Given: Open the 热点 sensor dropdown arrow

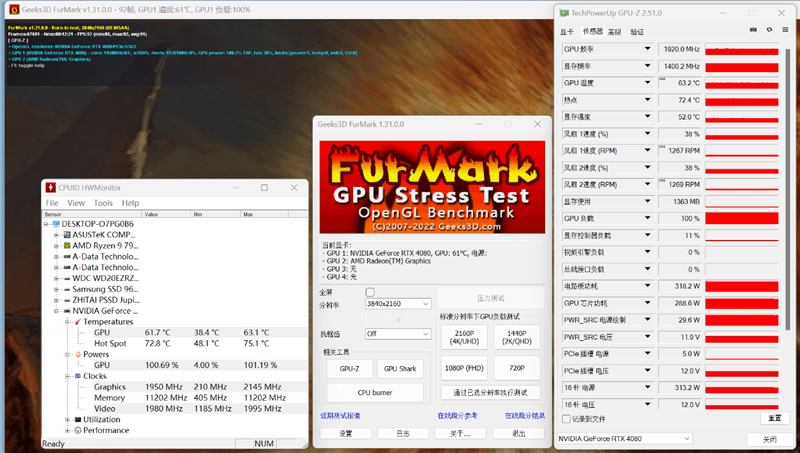Looking at the screenshot, I should (x=647, y=100).
